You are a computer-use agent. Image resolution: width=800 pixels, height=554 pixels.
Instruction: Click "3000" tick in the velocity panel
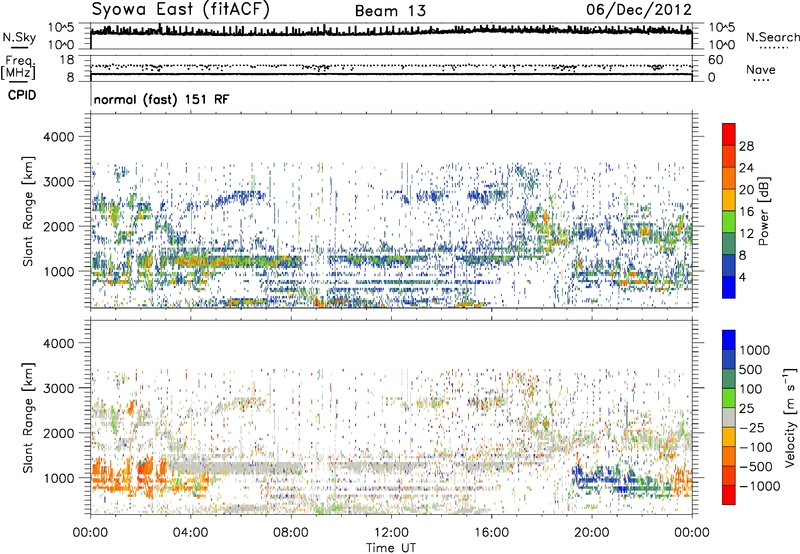(x=58, y=388)
